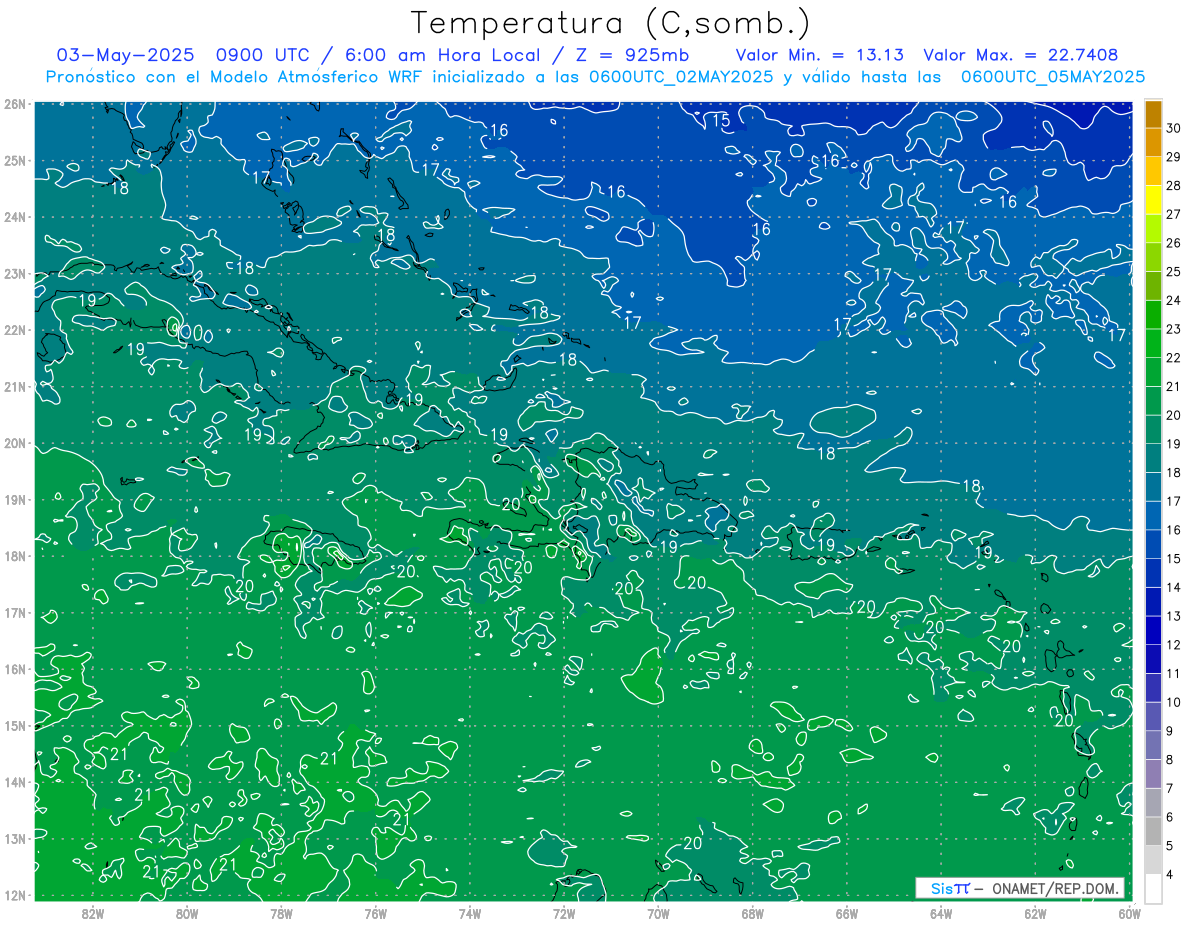Click 'Valor Max. = 22.7408' text
The height and width of the screenshot is (927, 1200).
[x=1021, y=55]
